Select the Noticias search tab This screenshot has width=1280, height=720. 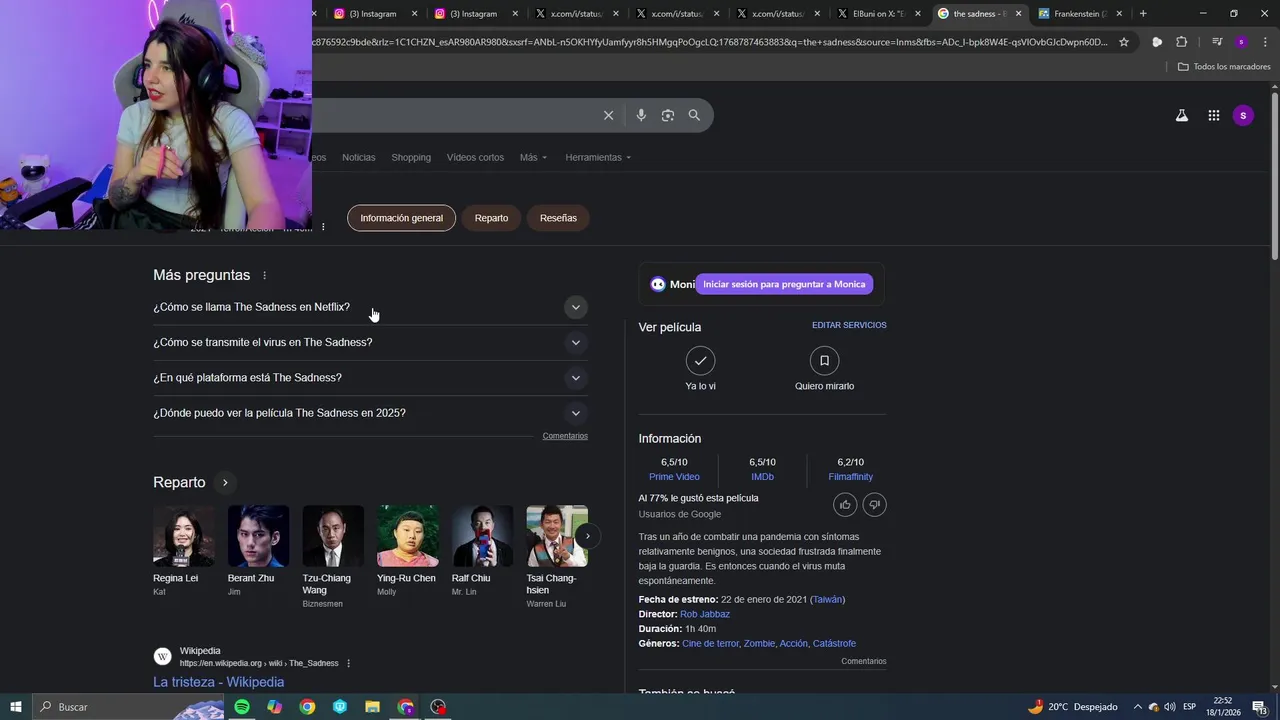tap(358, 157)
